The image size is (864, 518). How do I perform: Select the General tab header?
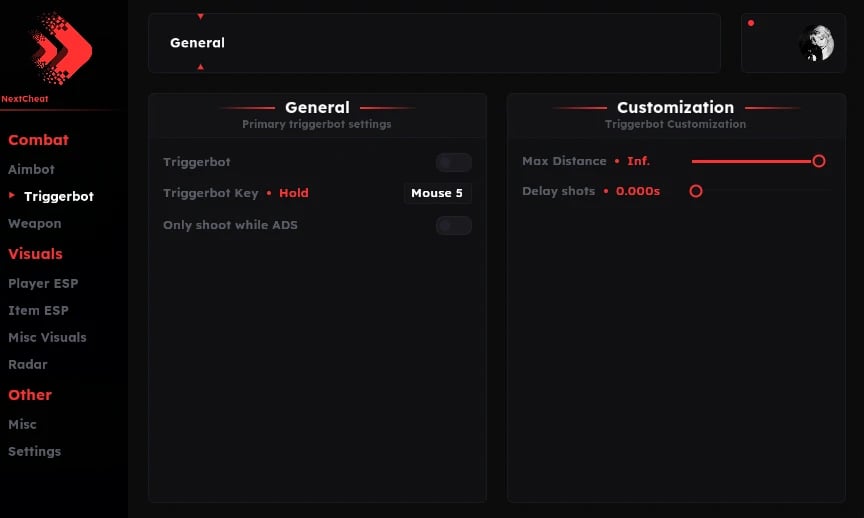pos(197,43)
